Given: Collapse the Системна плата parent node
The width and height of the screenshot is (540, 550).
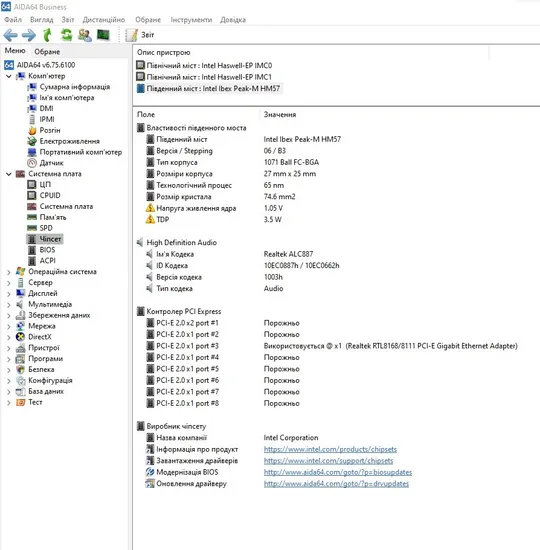Looking at the screenshot, I should pos(9,174).
